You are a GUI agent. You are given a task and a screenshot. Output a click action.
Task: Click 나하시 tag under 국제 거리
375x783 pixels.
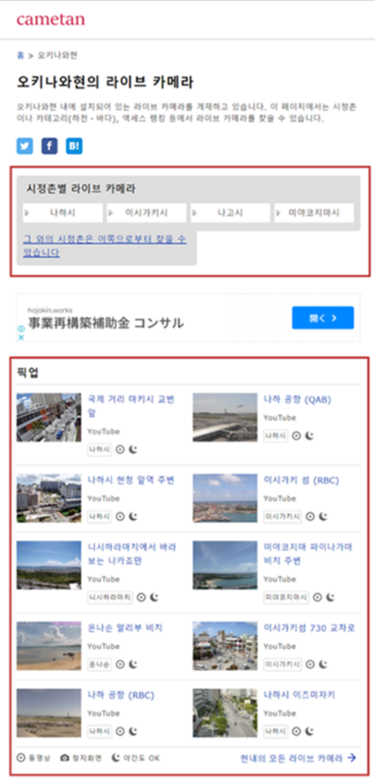click(x=99, y=449)
